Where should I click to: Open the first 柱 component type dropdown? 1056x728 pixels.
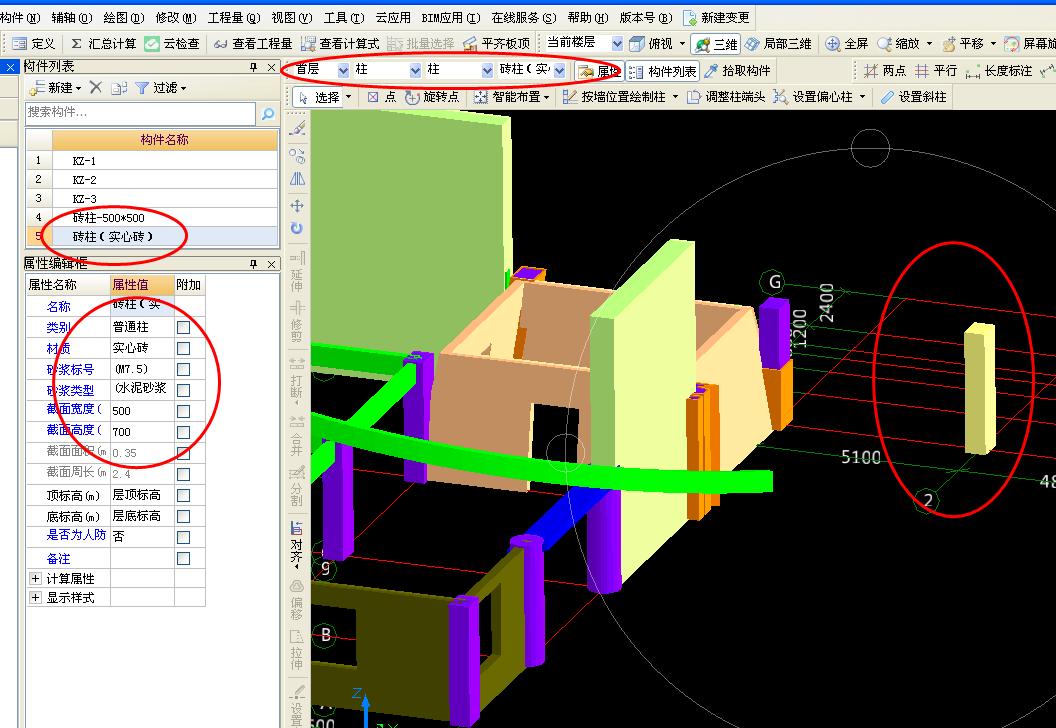(415, 70)
